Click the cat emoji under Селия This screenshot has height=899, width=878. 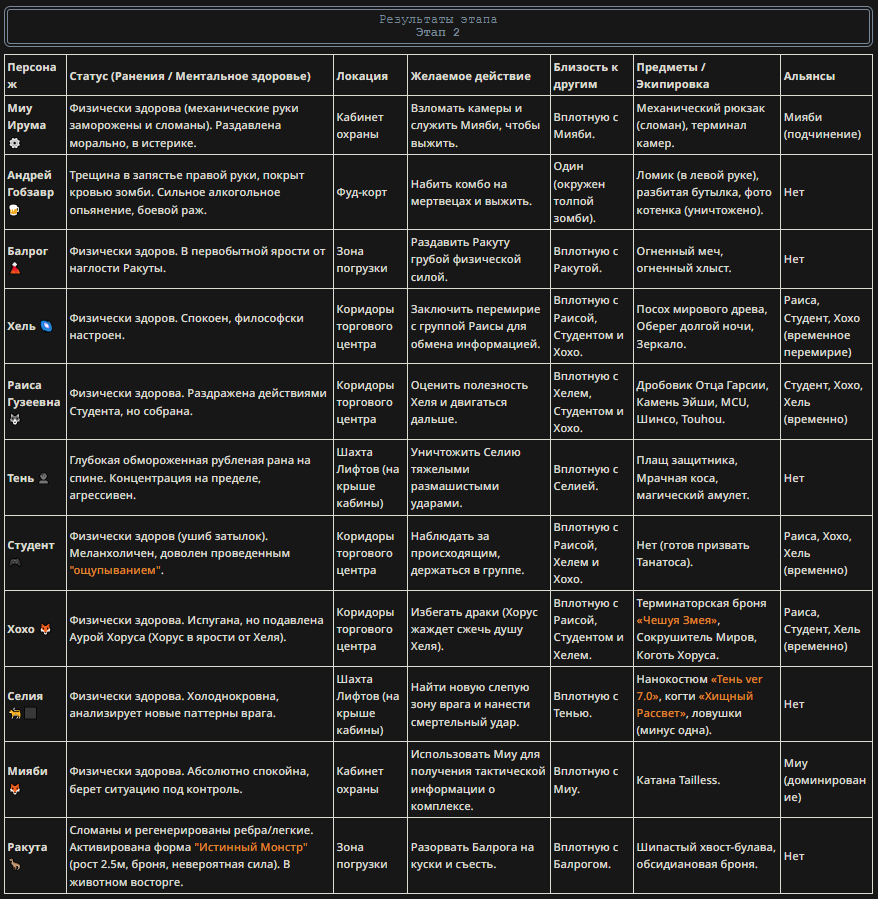click(x=15, y=713)
